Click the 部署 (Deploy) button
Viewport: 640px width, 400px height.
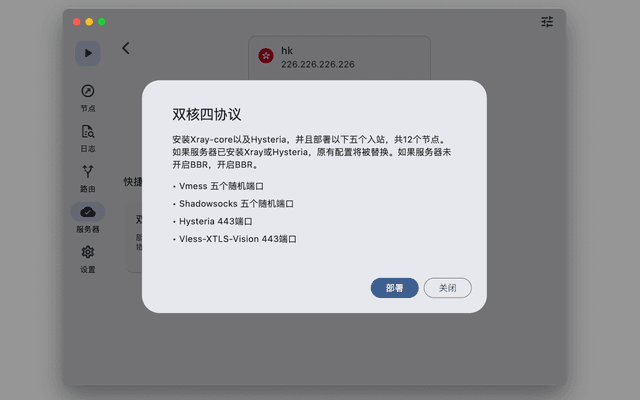394,288
